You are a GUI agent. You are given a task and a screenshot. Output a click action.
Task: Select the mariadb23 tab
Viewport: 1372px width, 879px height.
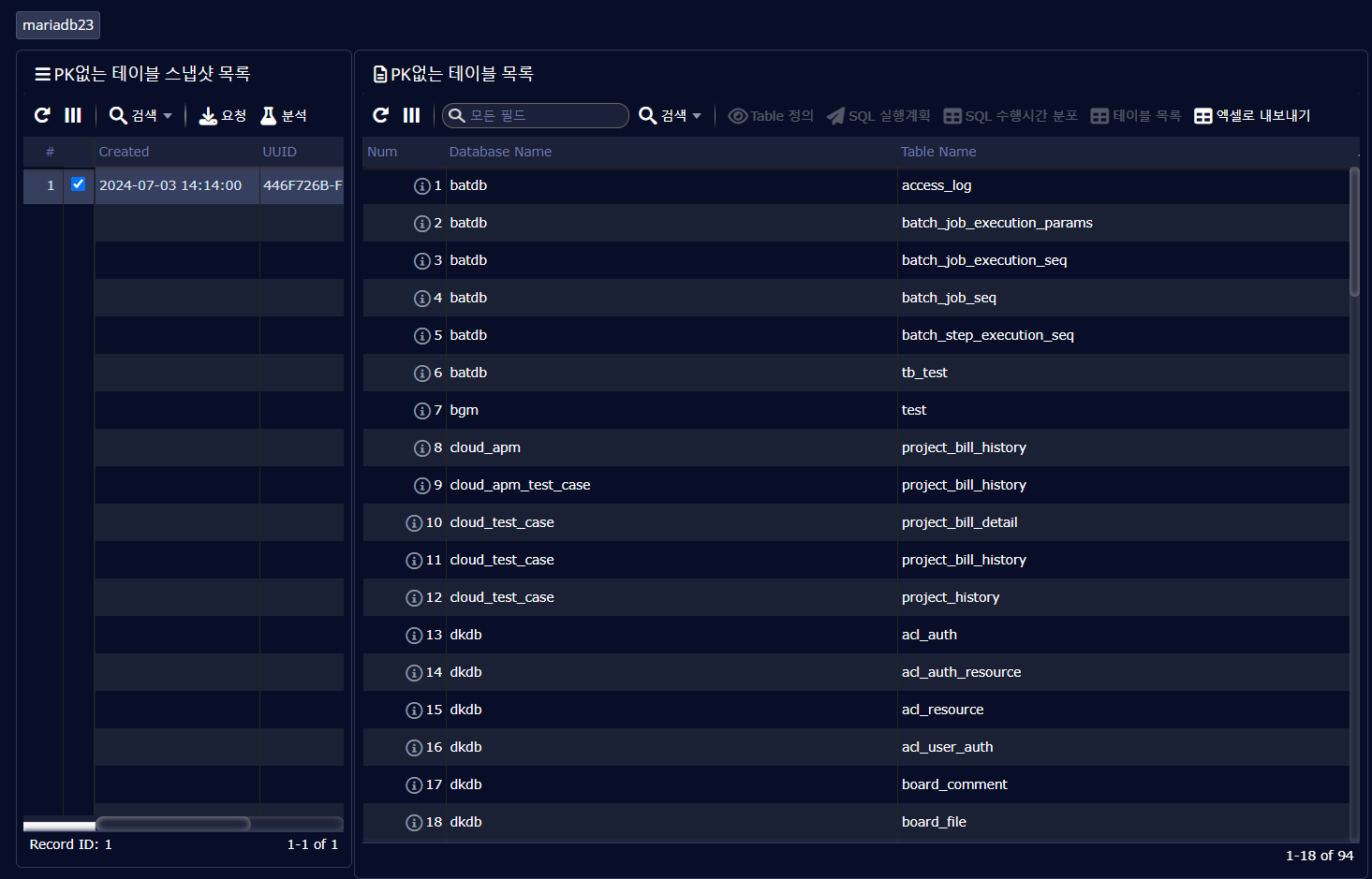(x=58, y=25)
